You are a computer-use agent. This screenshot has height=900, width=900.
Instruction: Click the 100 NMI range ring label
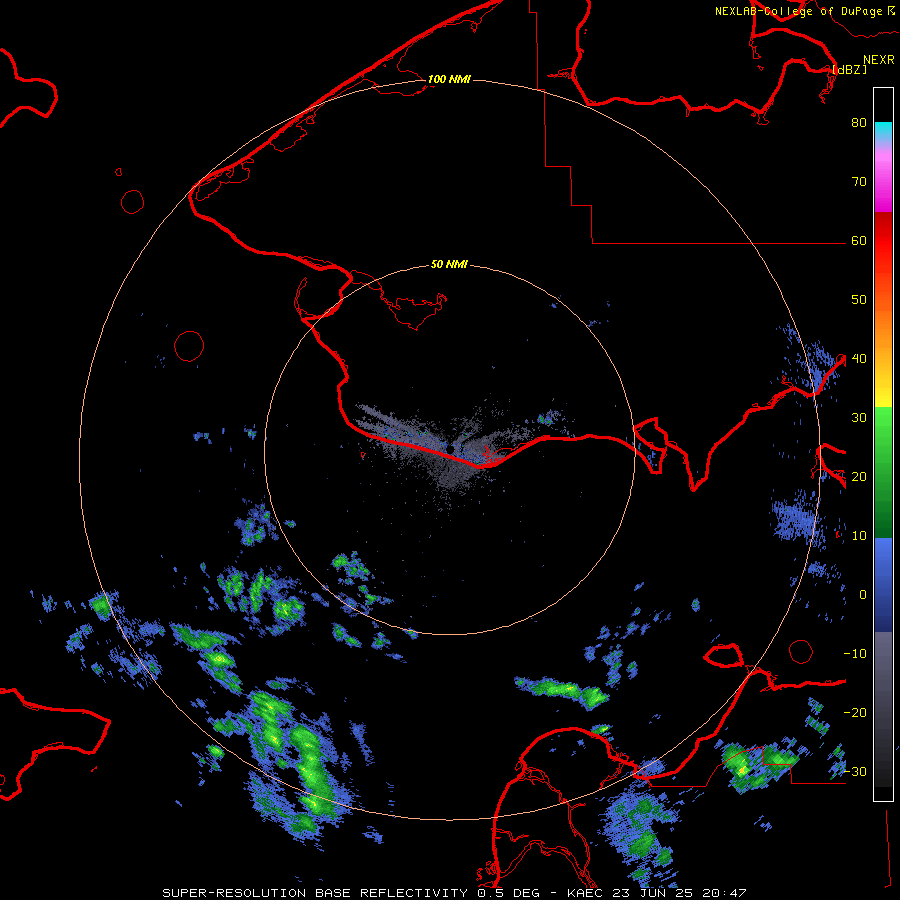[449, 79]
